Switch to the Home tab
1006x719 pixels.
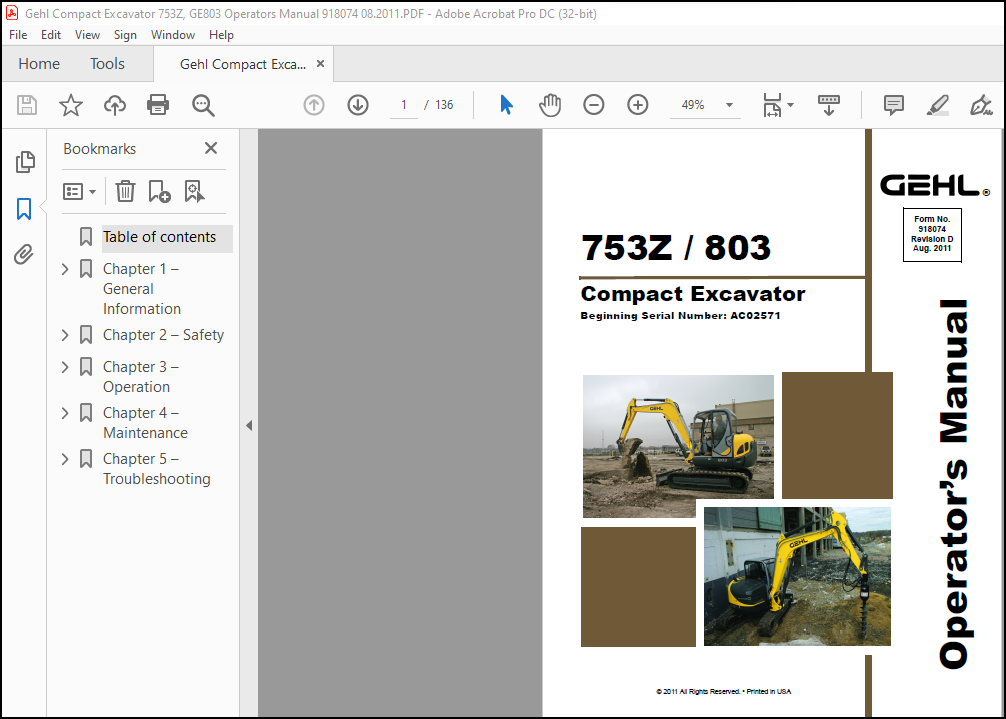[x=39, y=63]
